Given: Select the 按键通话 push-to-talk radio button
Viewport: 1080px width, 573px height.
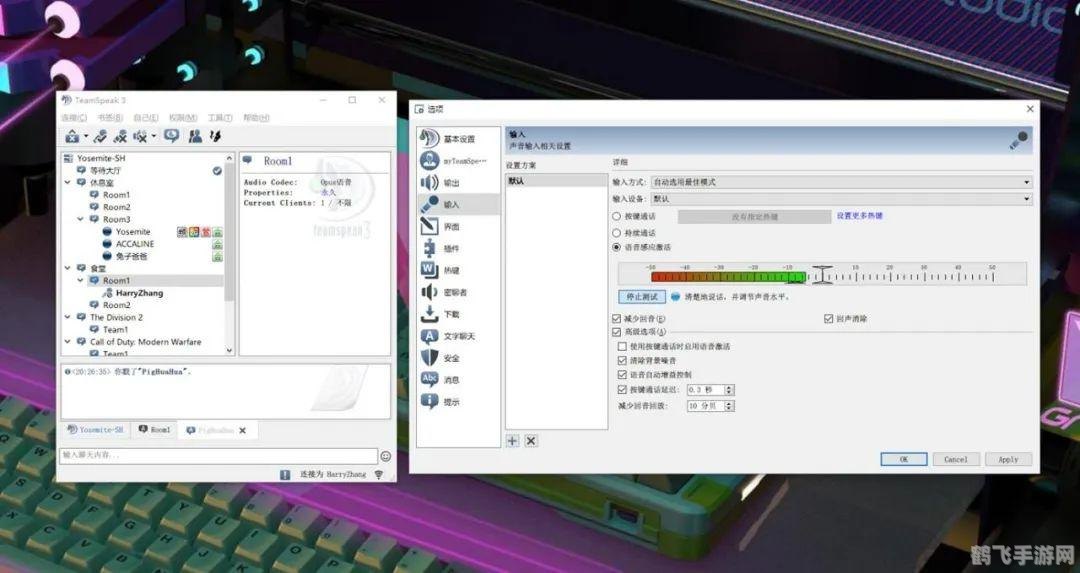Looking at the screenshot, I should tap(616, 216).
